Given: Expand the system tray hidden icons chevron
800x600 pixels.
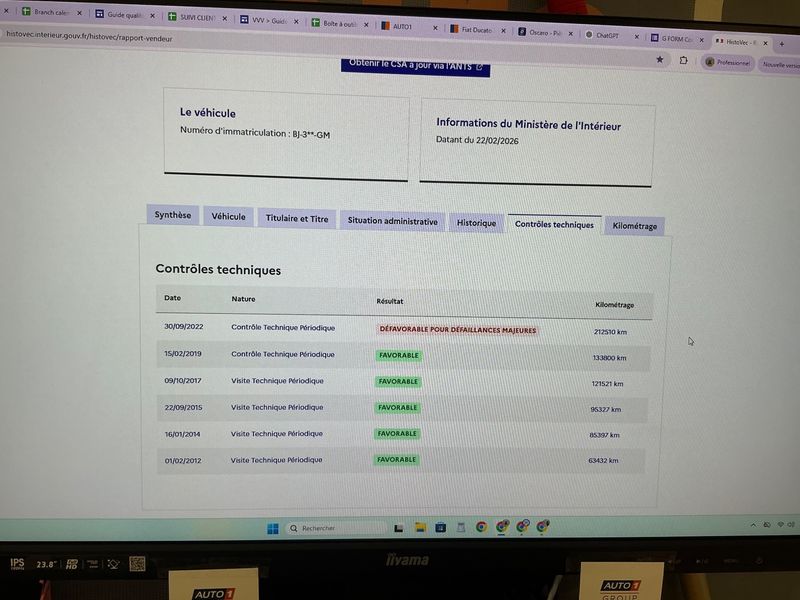Looking at the screenshot, I should pos(753,525).
